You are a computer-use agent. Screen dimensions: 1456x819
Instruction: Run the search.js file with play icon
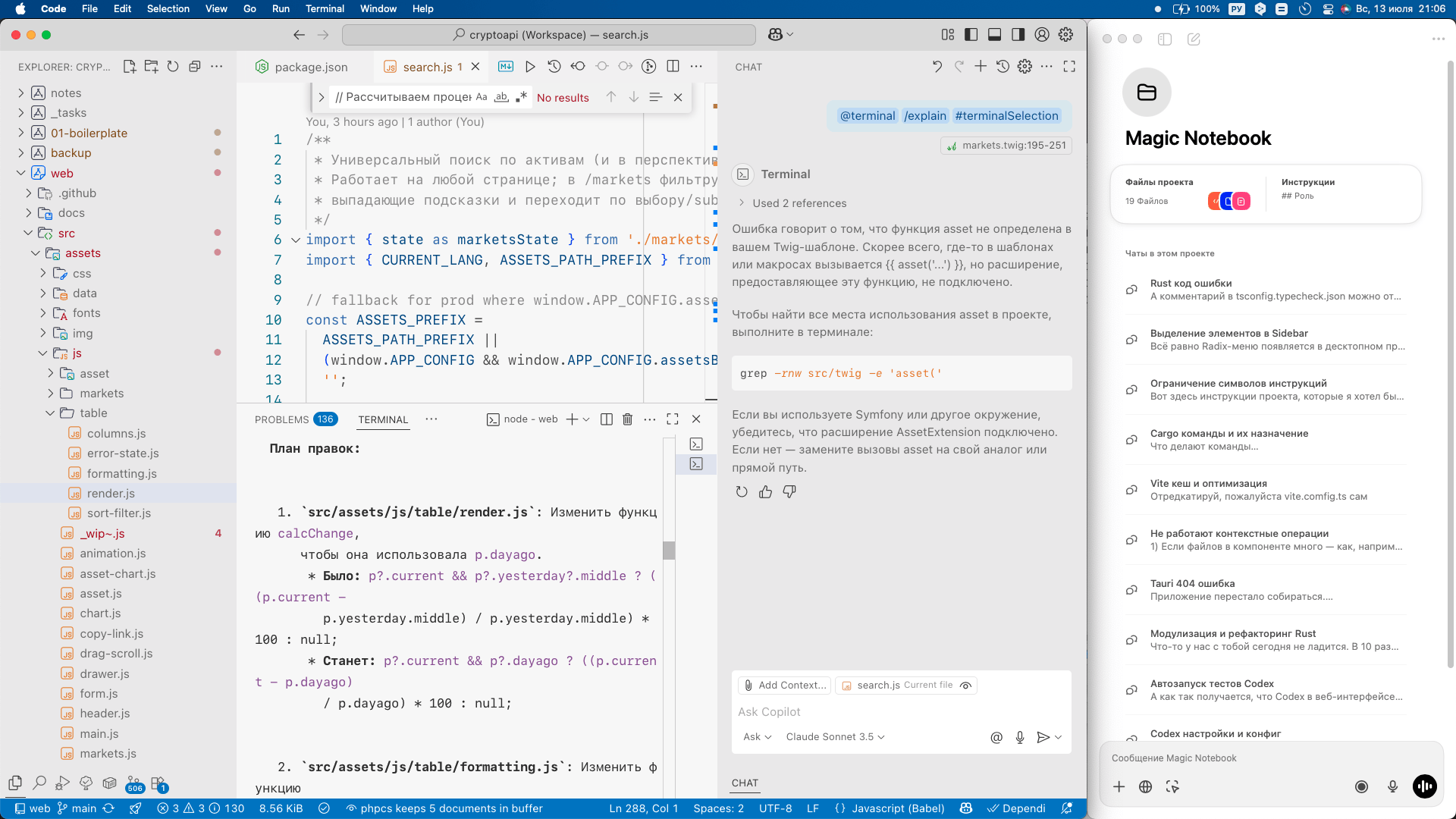coord(530,67)
